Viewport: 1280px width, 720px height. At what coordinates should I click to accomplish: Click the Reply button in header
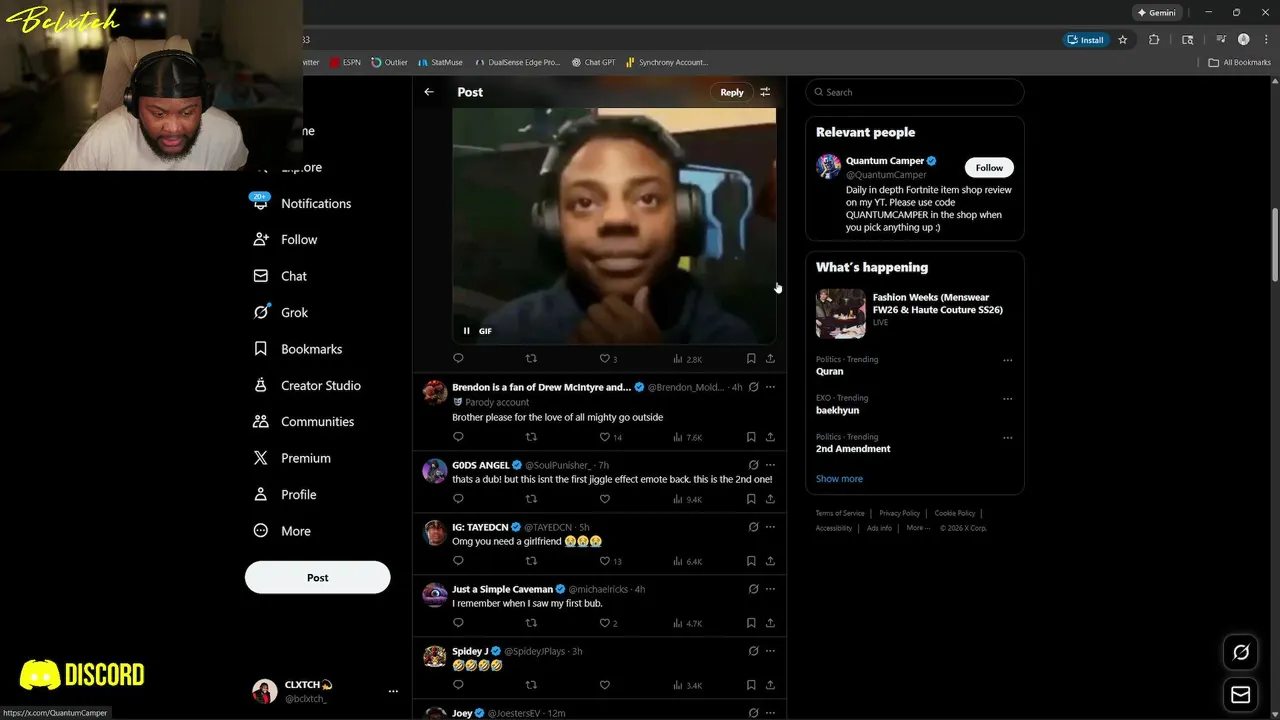click(x=732, y=92)
